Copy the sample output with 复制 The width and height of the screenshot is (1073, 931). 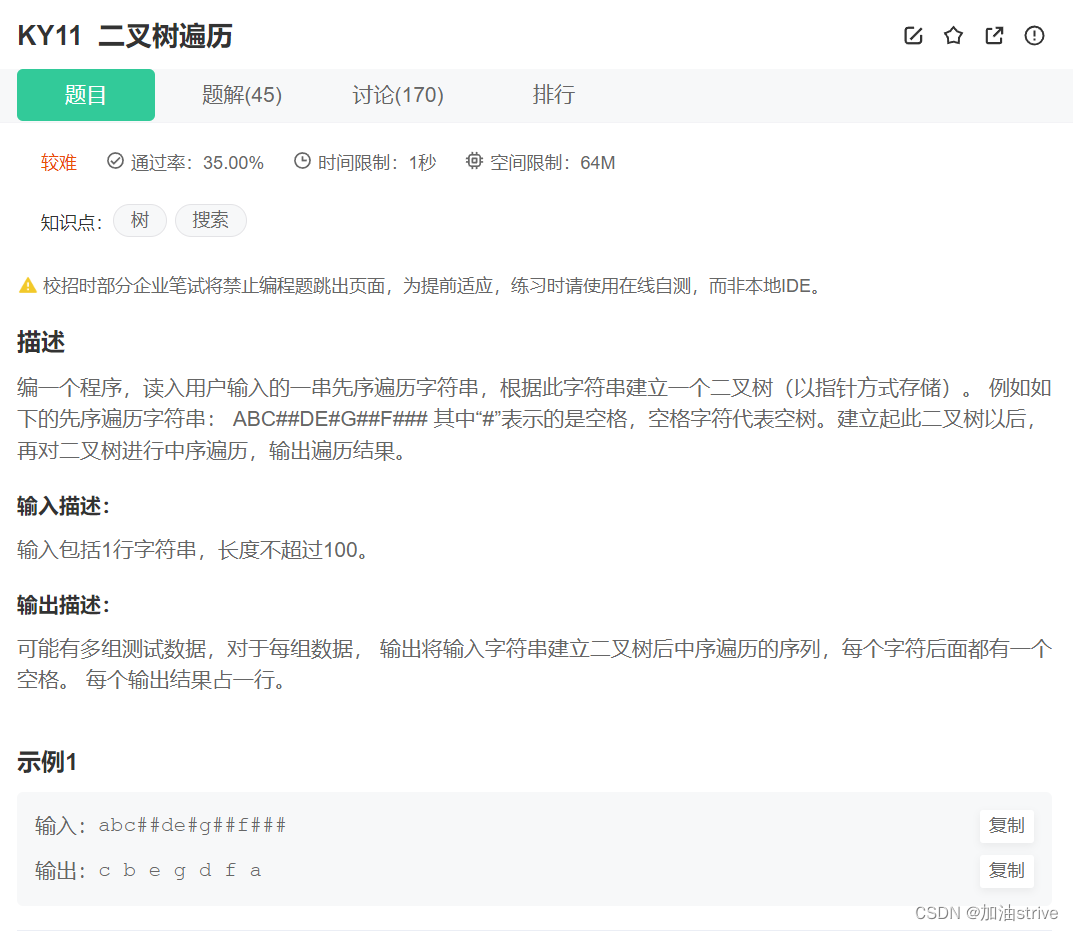pyautogui.click(x=1006, y=871)
